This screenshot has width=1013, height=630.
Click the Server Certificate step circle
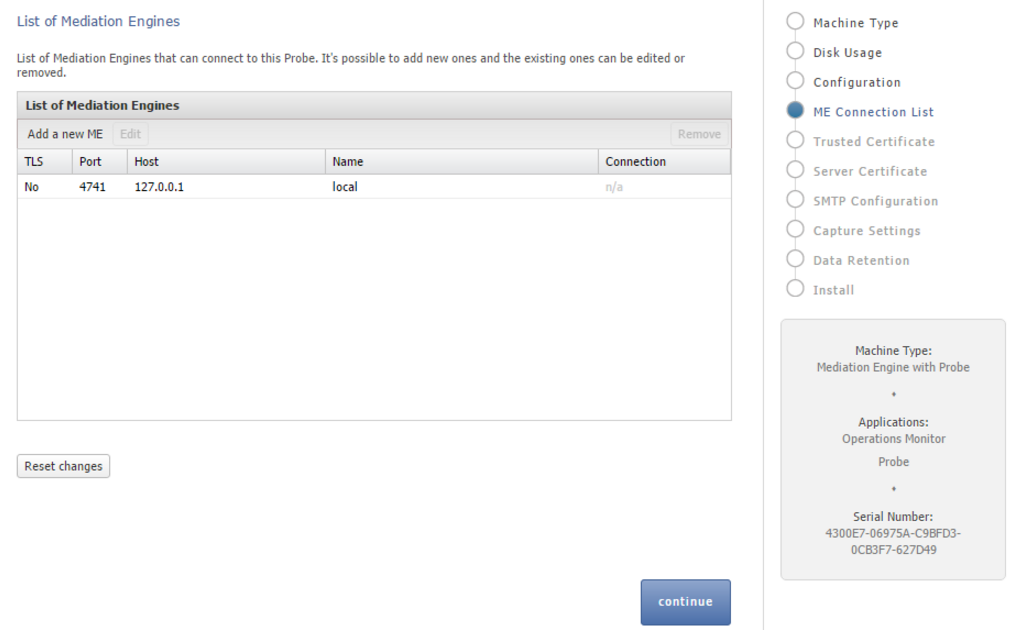coord(795,170)
